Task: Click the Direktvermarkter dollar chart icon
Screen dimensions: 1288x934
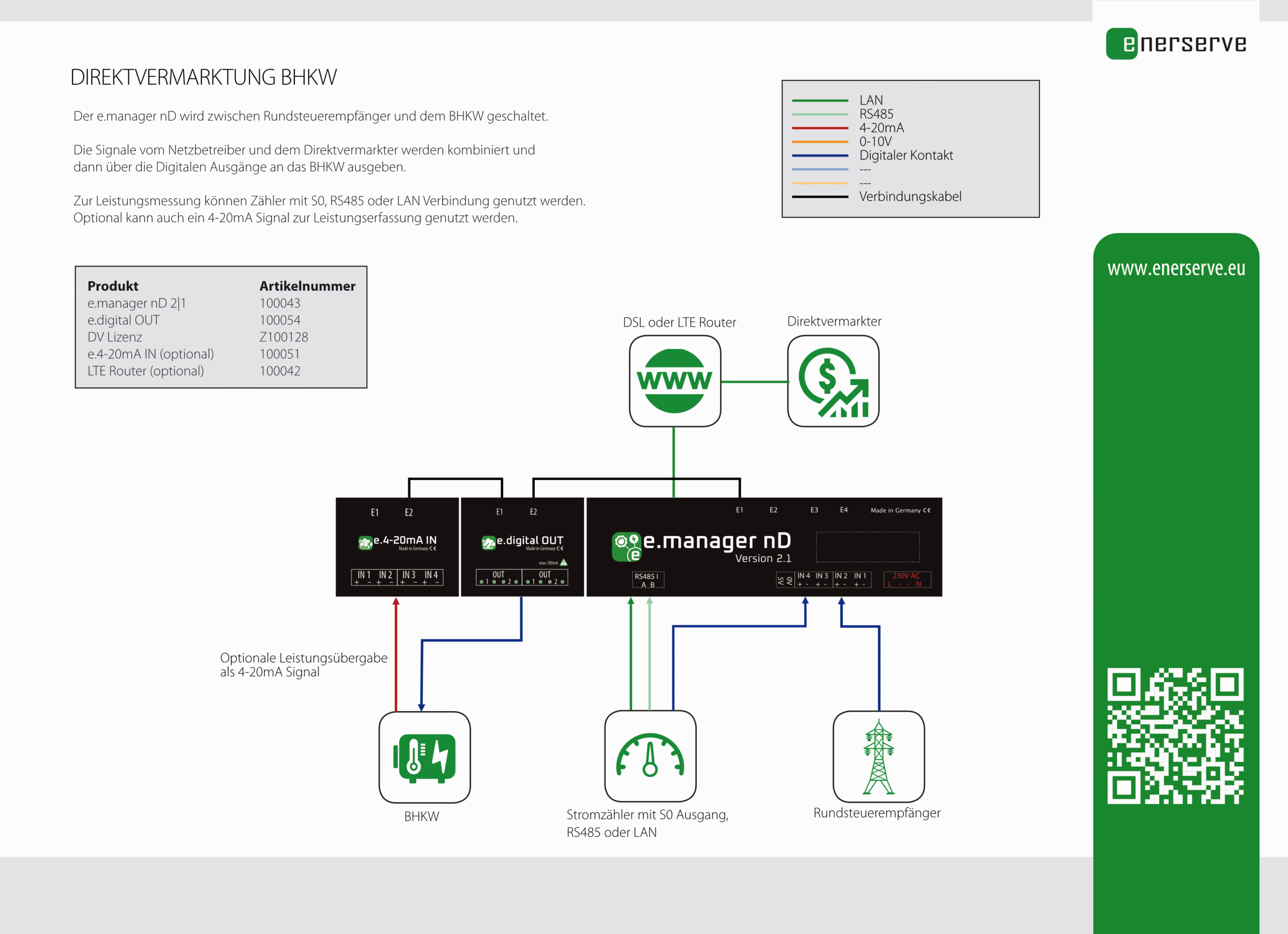Action: coord(833,381)
